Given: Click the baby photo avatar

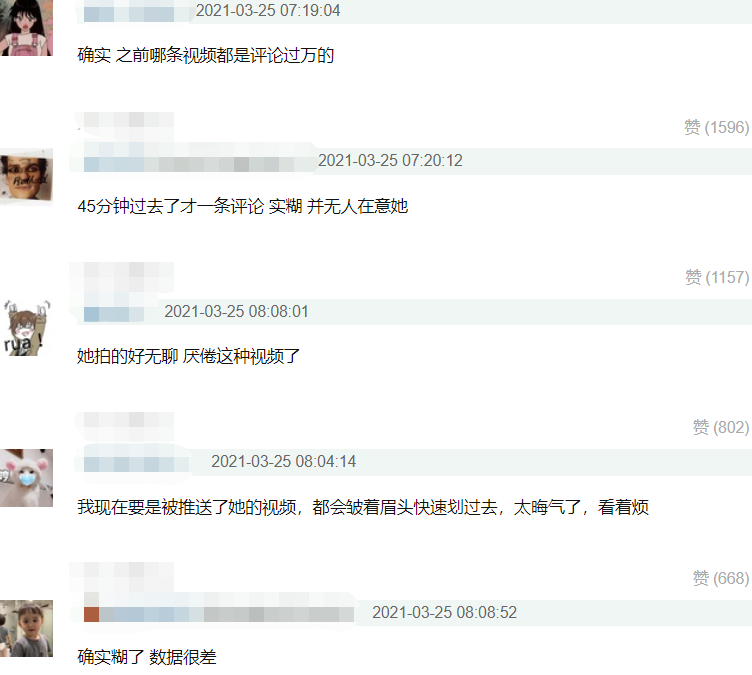Looking at the screenshot, I should coord(26,628).
